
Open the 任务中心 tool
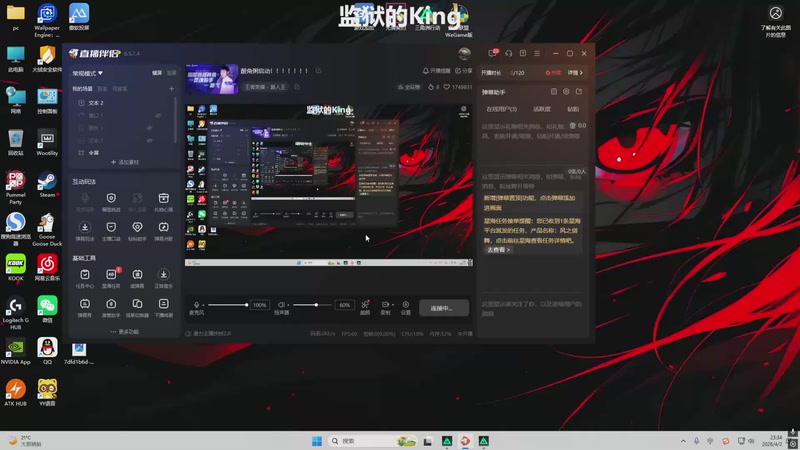[85, 279]
